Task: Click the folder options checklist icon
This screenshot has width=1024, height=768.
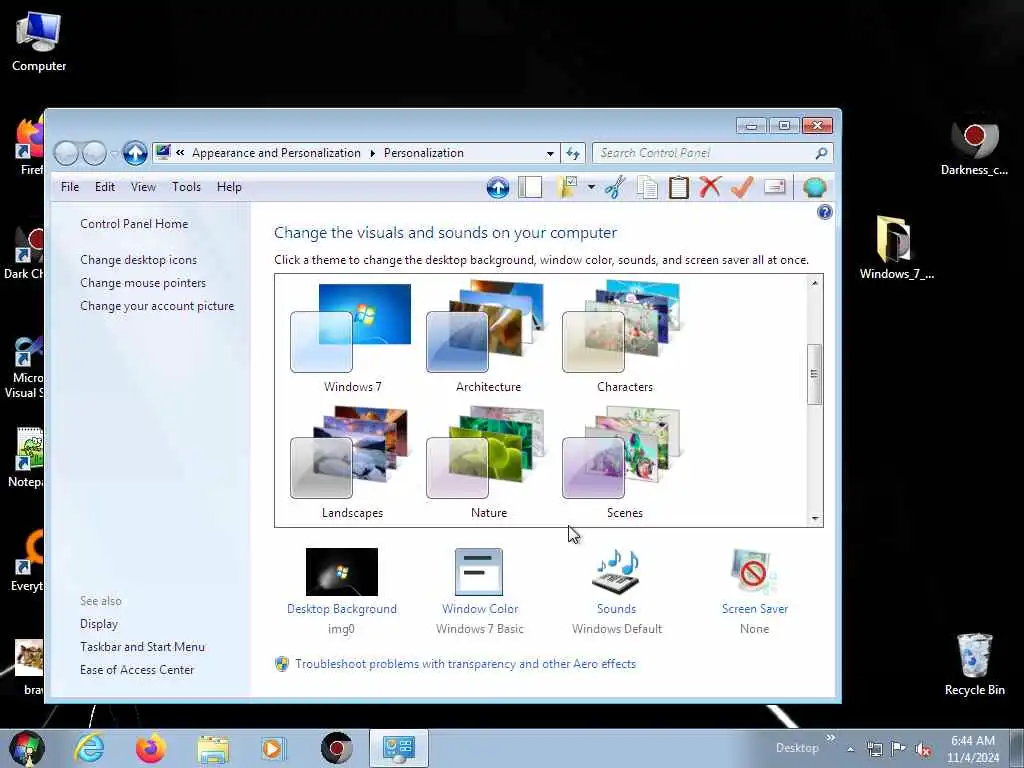Action: (567, 187)
